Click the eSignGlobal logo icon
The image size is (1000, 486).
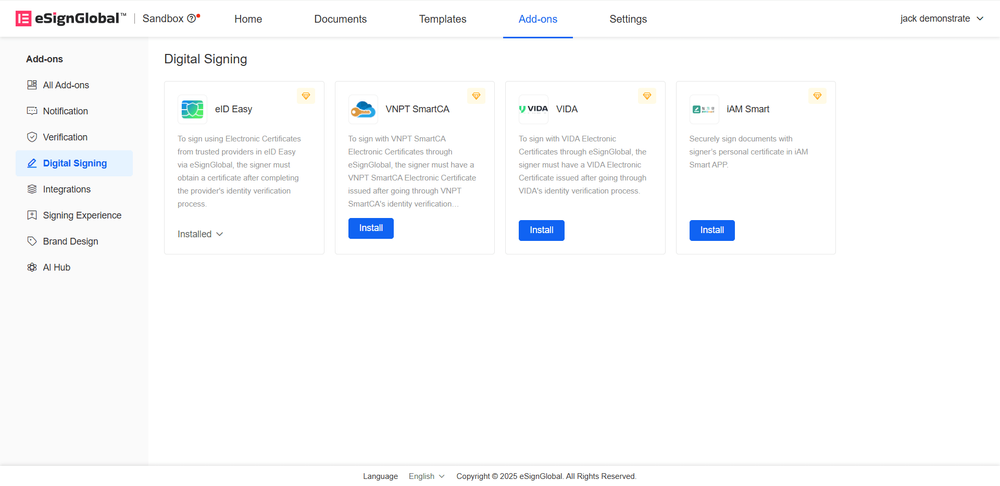point(23,19)
